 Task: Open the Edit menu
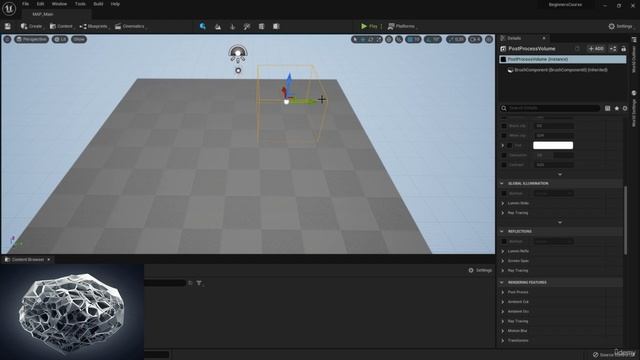[40, 4]
